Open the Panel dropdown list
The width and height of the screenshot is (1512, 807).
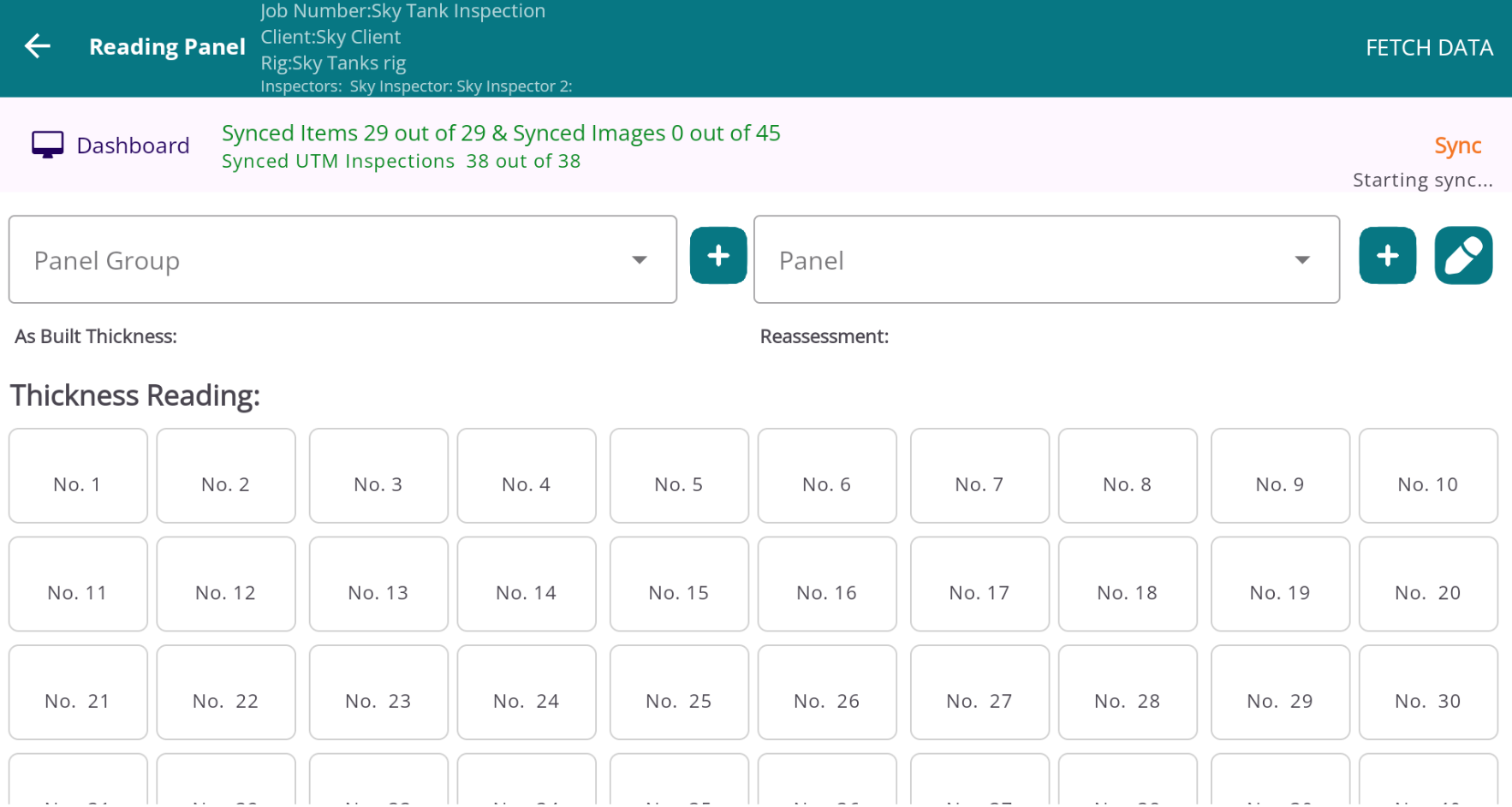coord(1045,259)
